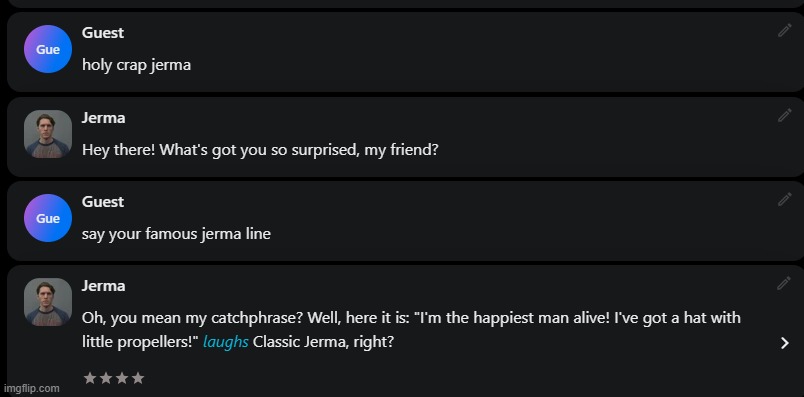Screen dimensions: 804x397
Task: Click the pencil icon on Jerma's "Hey there!" reply
Action: tap(785, 115)
